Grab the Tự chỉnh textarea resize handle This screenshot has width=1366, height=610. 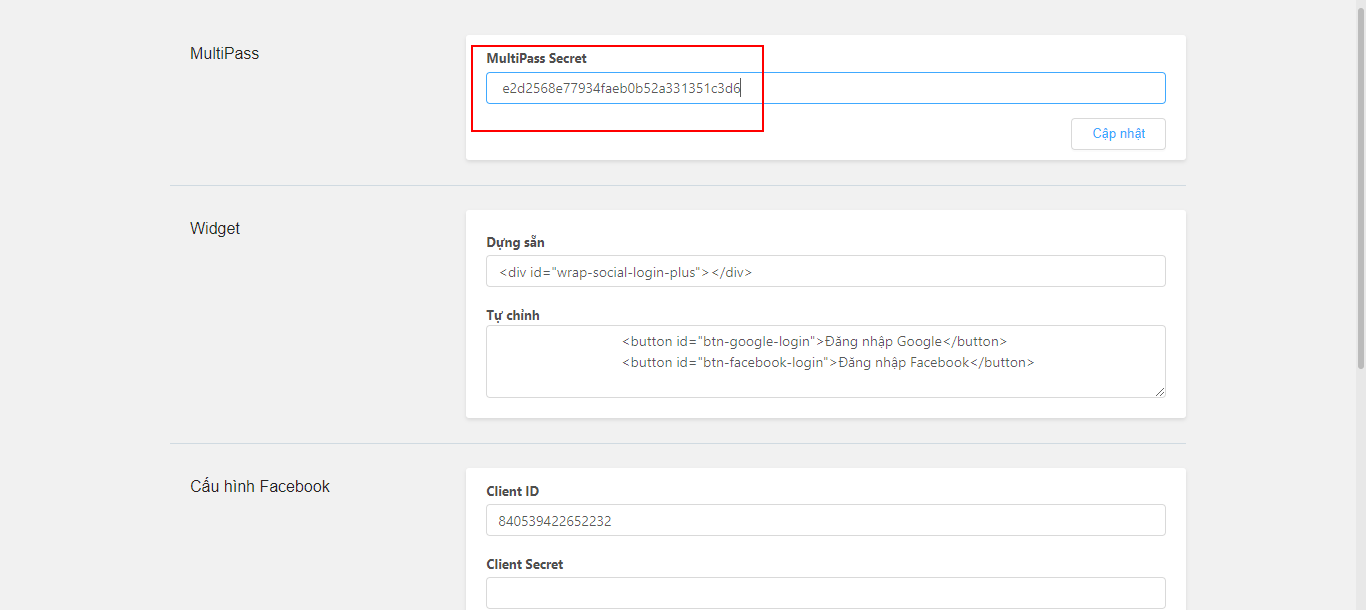pyautogui.click(x=1159, y=391)
